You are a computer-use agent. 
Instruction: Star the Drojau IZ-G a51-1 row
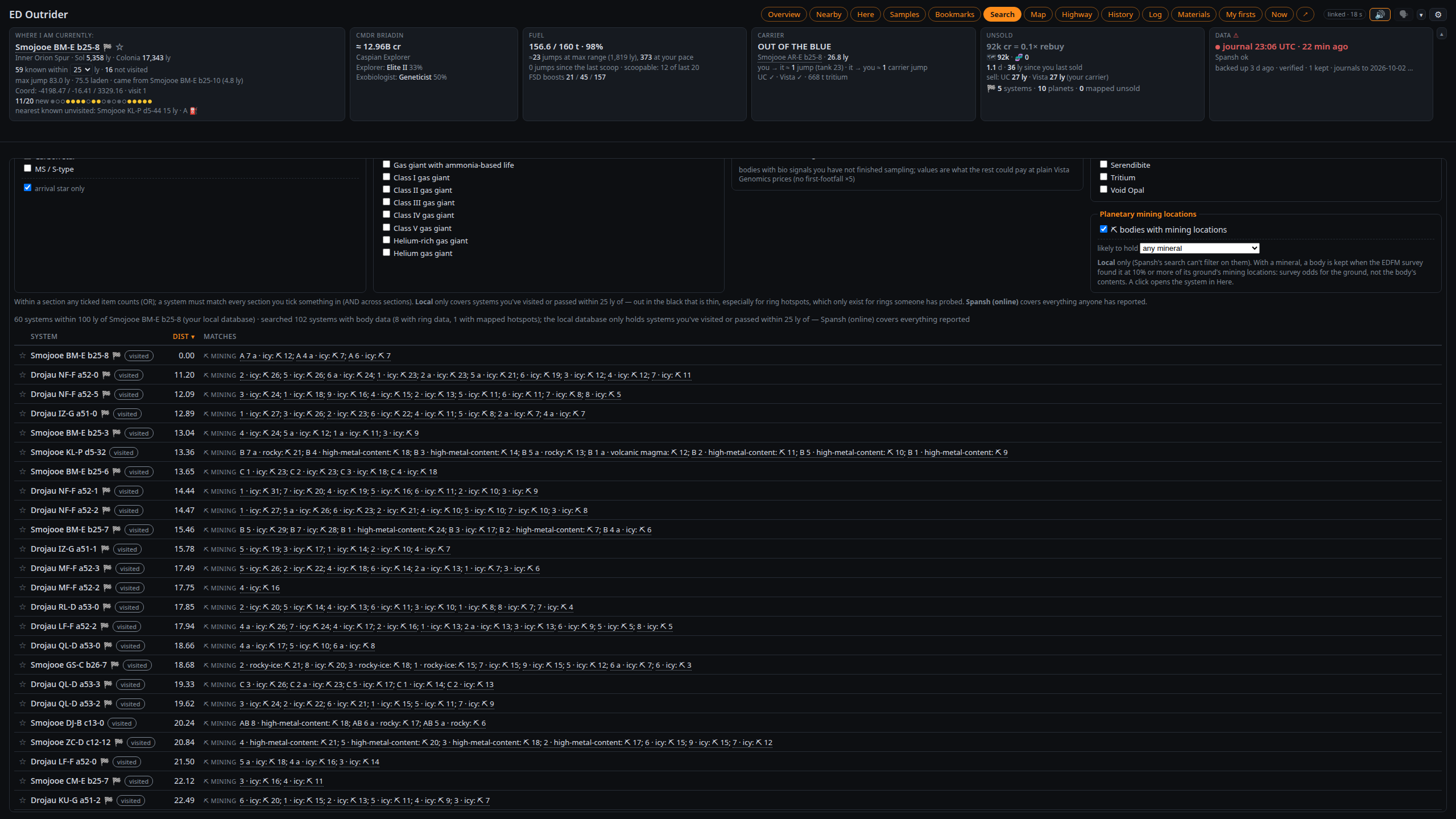pyautogui.click(x=23, y=549)
